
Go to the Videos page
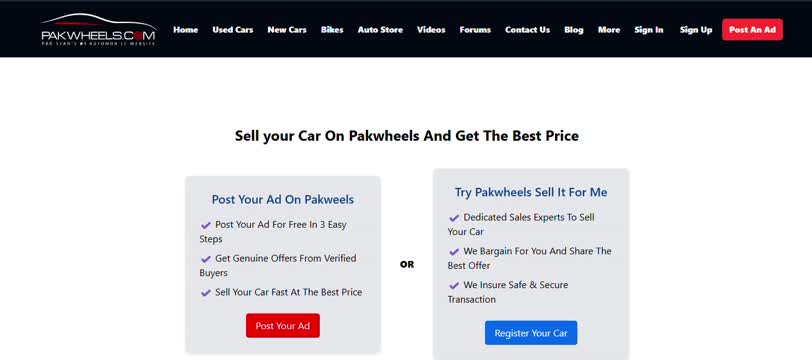pos(431,30)
